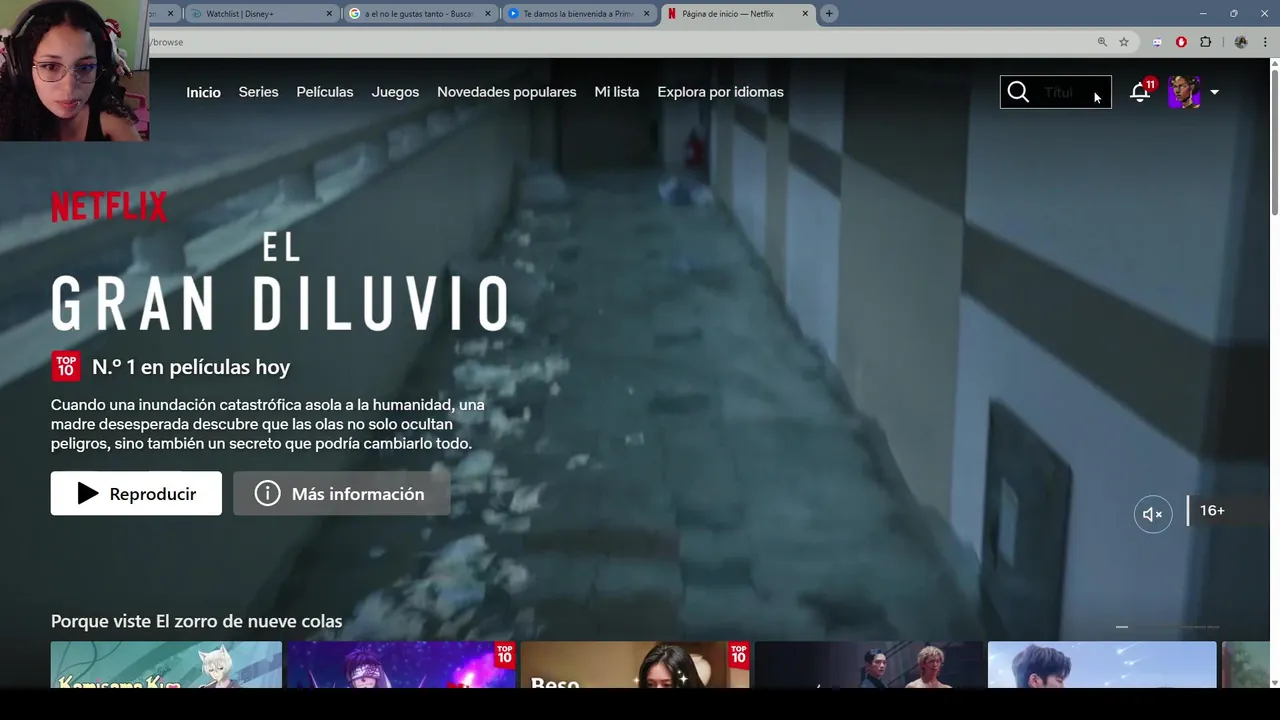Click the search magnifier icon in Netflix

click(1018, 92)
